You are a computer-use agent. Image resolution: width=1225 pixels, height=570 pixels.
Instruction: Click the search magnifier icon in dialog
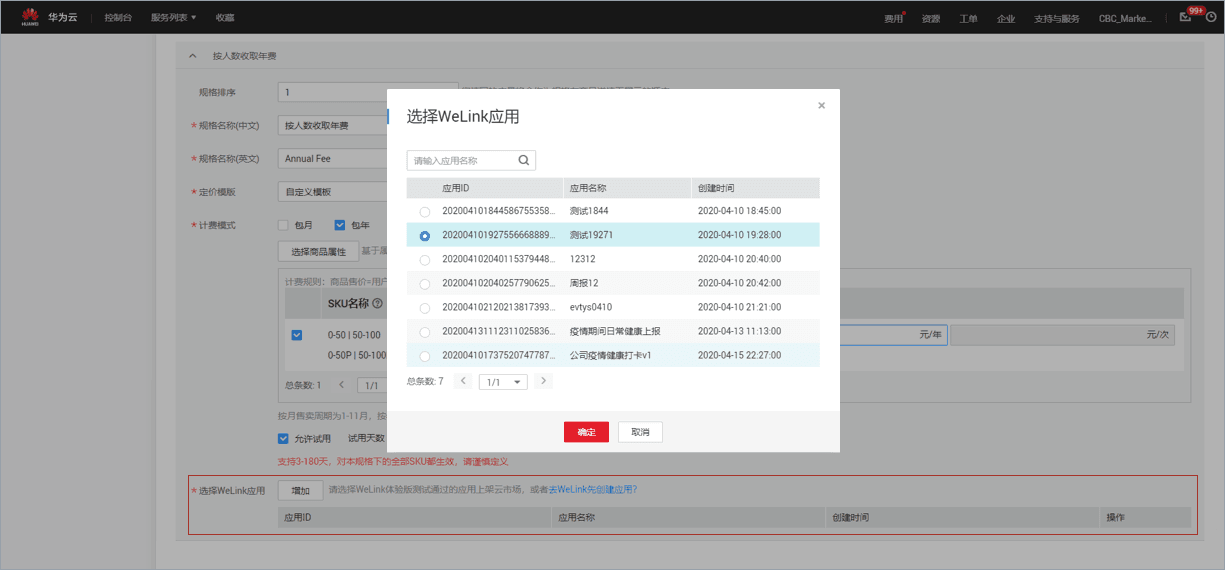[x=523, y=160]
